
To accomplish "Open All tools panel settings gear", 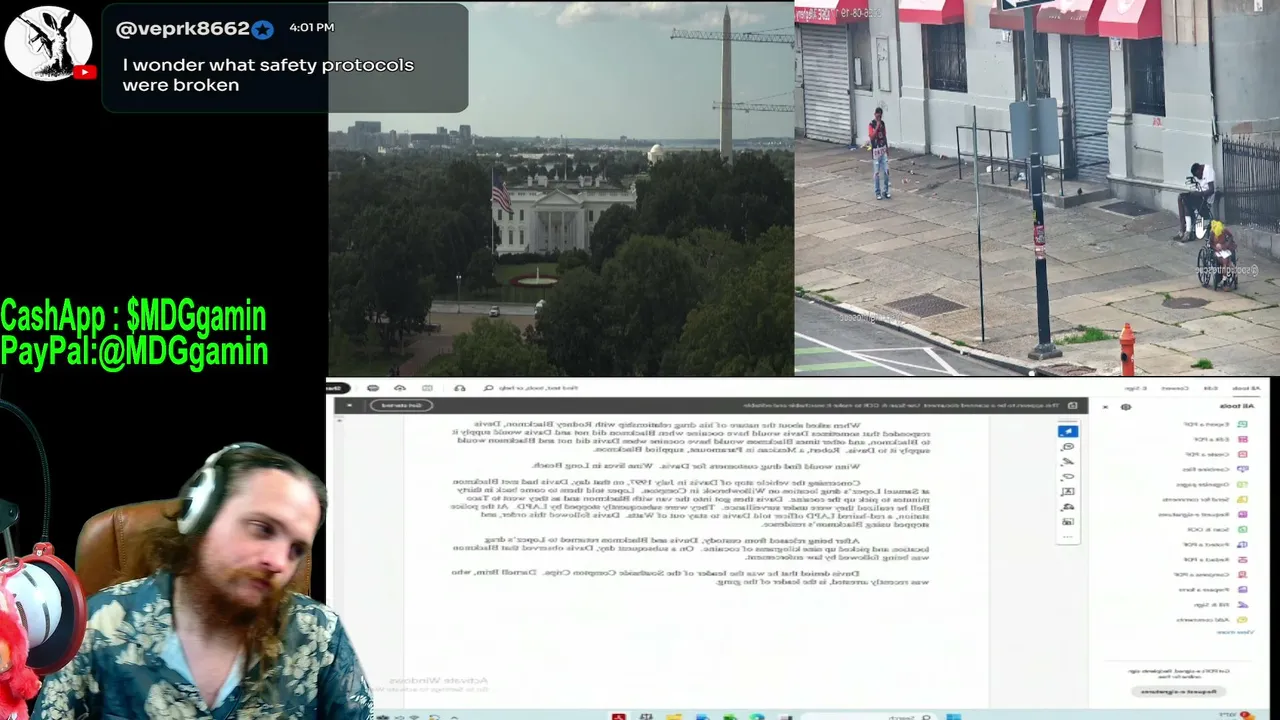I will click(1126, 407).
